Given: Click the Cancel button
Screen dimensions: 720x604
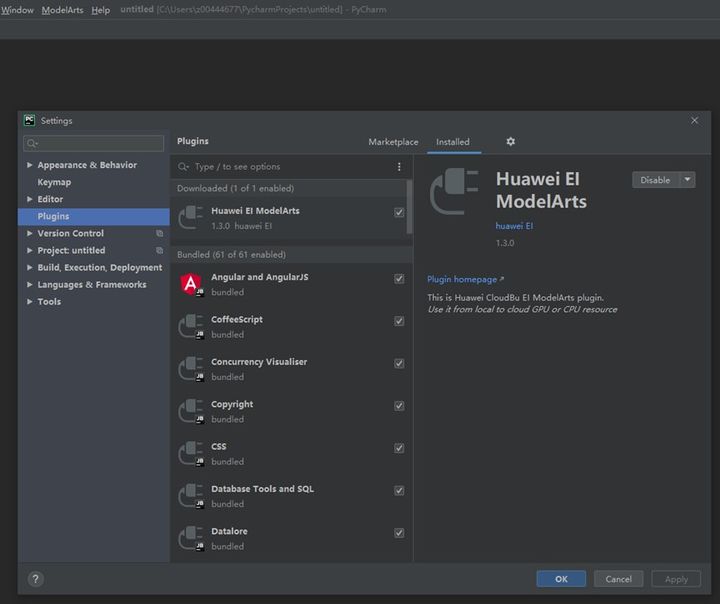Looking at the screenshot, I should click(619, 579).
